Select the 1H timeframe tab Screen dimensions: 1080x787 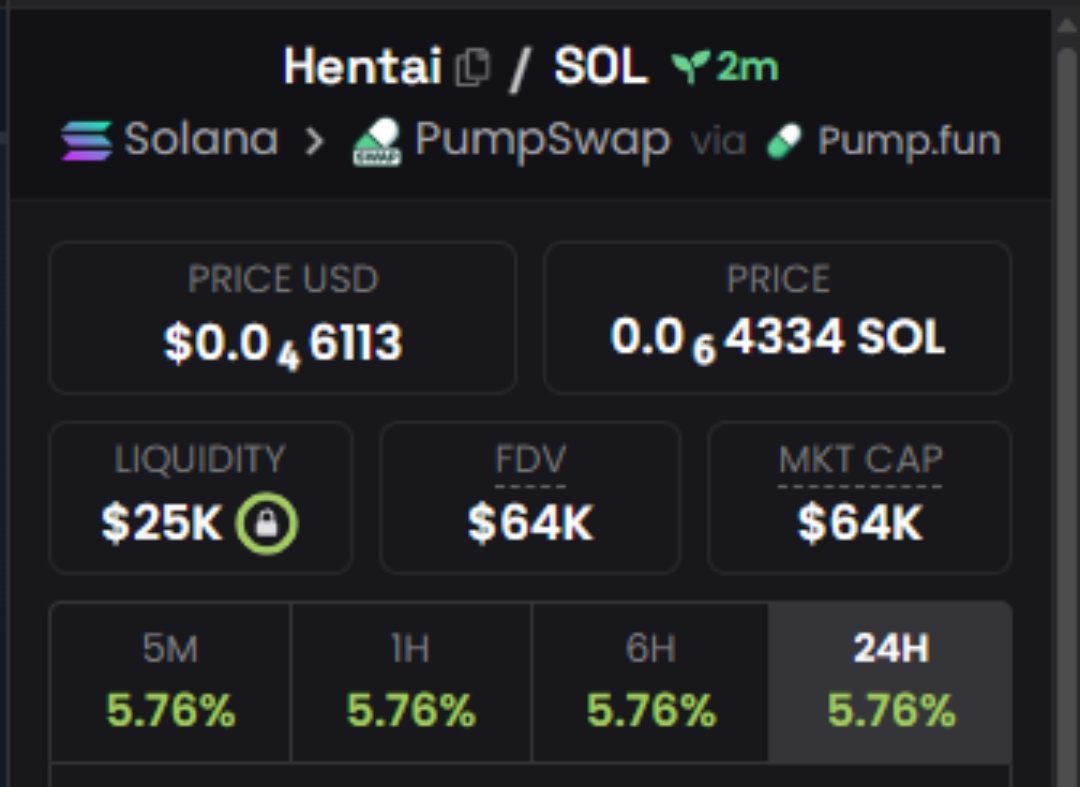[411, 682]
